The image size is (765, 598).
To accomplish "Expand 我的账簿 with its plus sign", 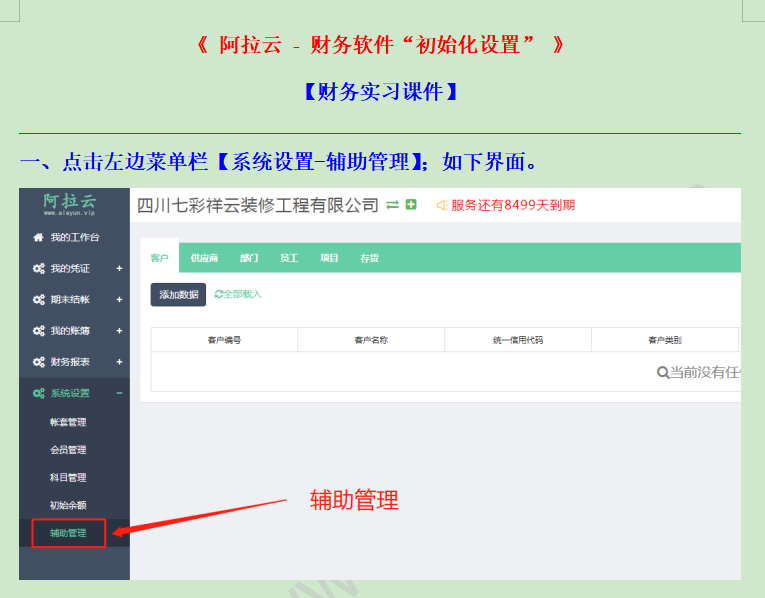I will (119, 331).
